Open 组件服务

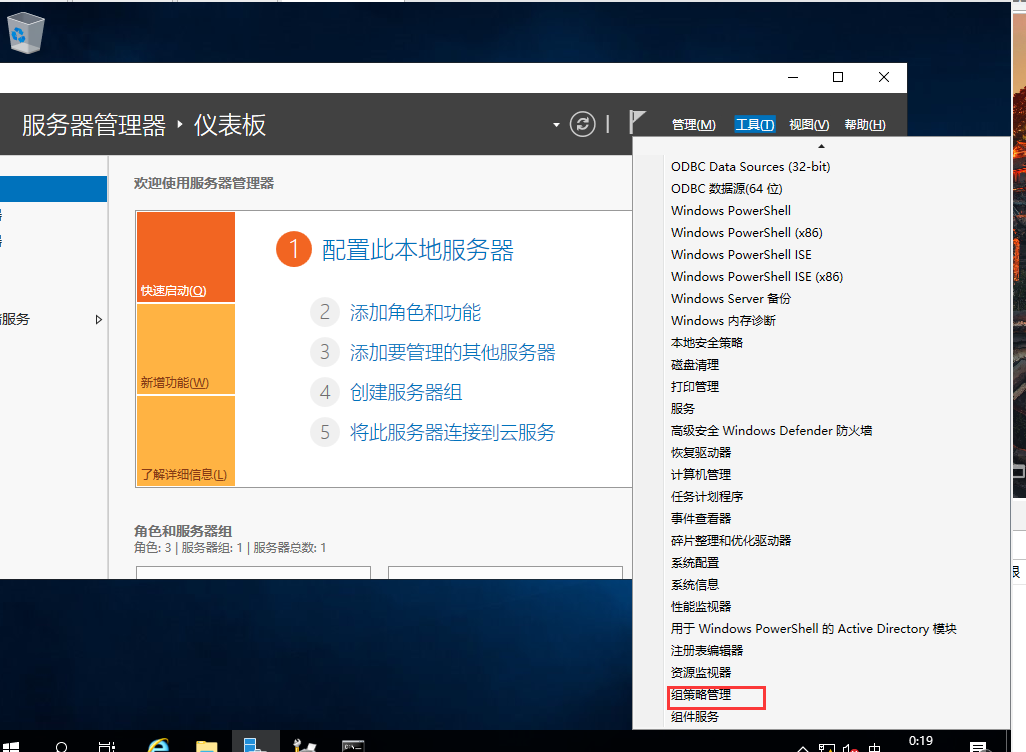click(694, 716)
